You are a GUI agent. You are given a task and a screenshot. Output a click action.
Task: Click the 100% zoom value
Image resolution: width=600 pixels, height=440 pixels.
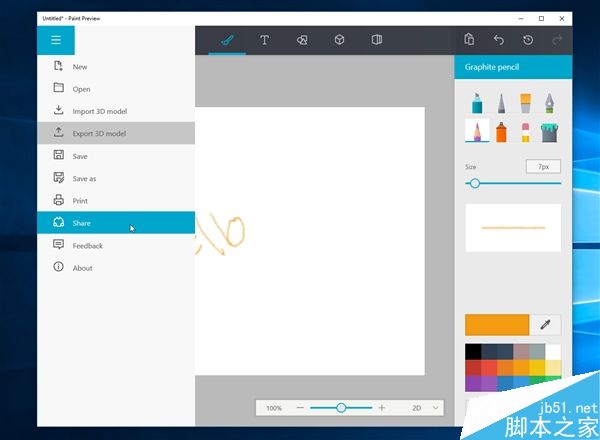[274, 408]
